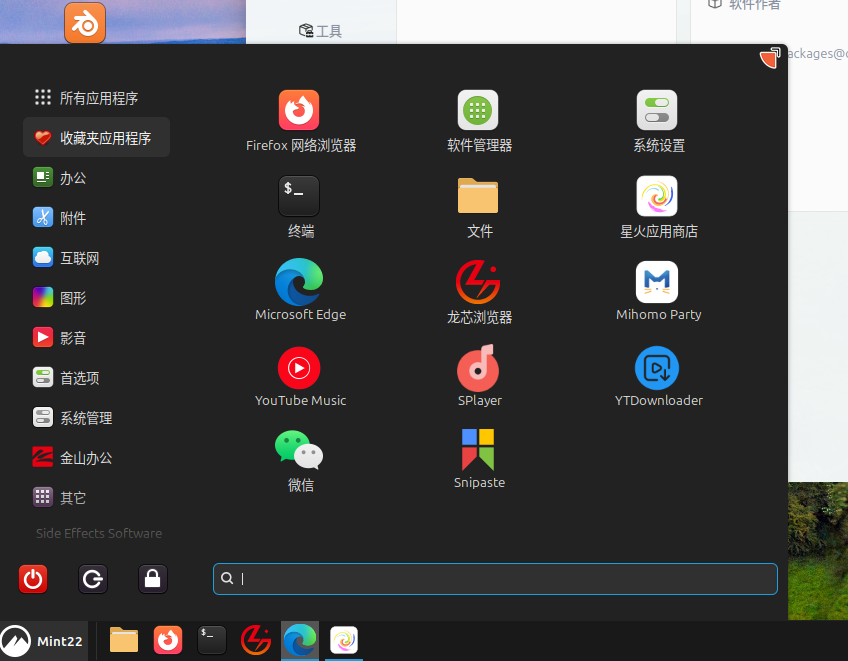Select the 系统管理 category
Viewport: 848px width, 661px height.
click(96, 418)
